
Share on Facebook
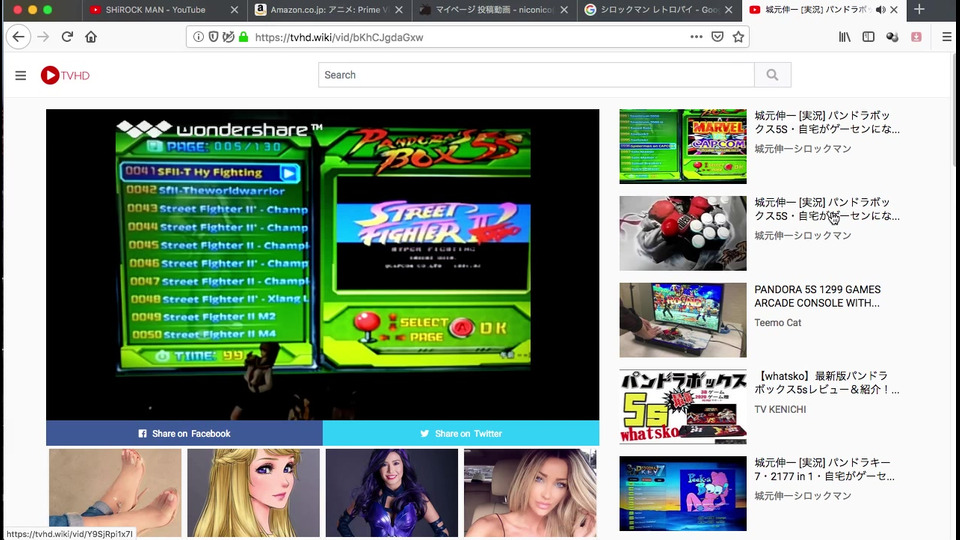click(184, 433)
